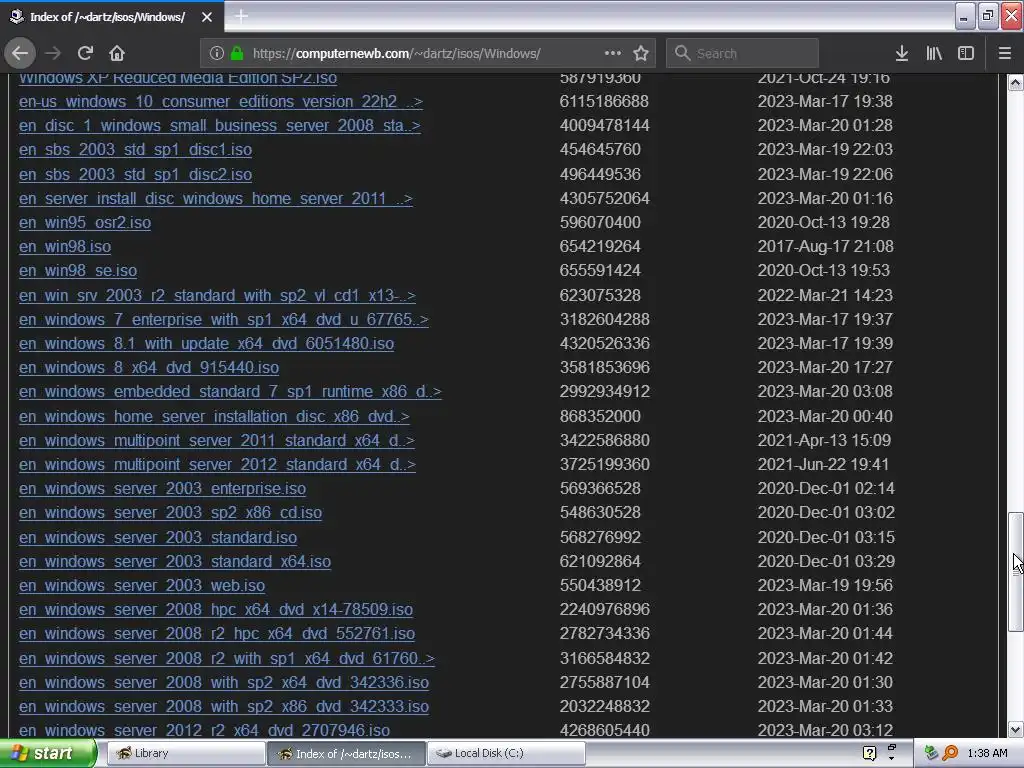Open a new tab with the plus button
The height and width of the screenshot is (768, 1024).
(x=241, y=16)
